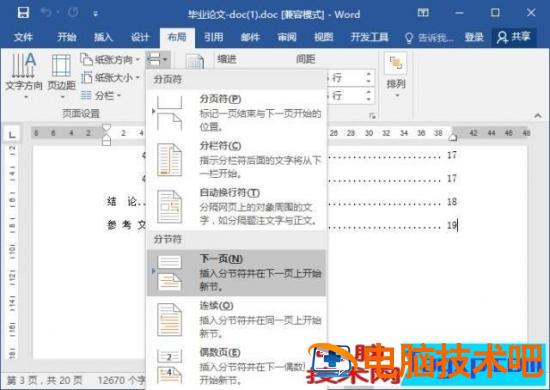Open the 排列 arrange button

pos(396,75)
